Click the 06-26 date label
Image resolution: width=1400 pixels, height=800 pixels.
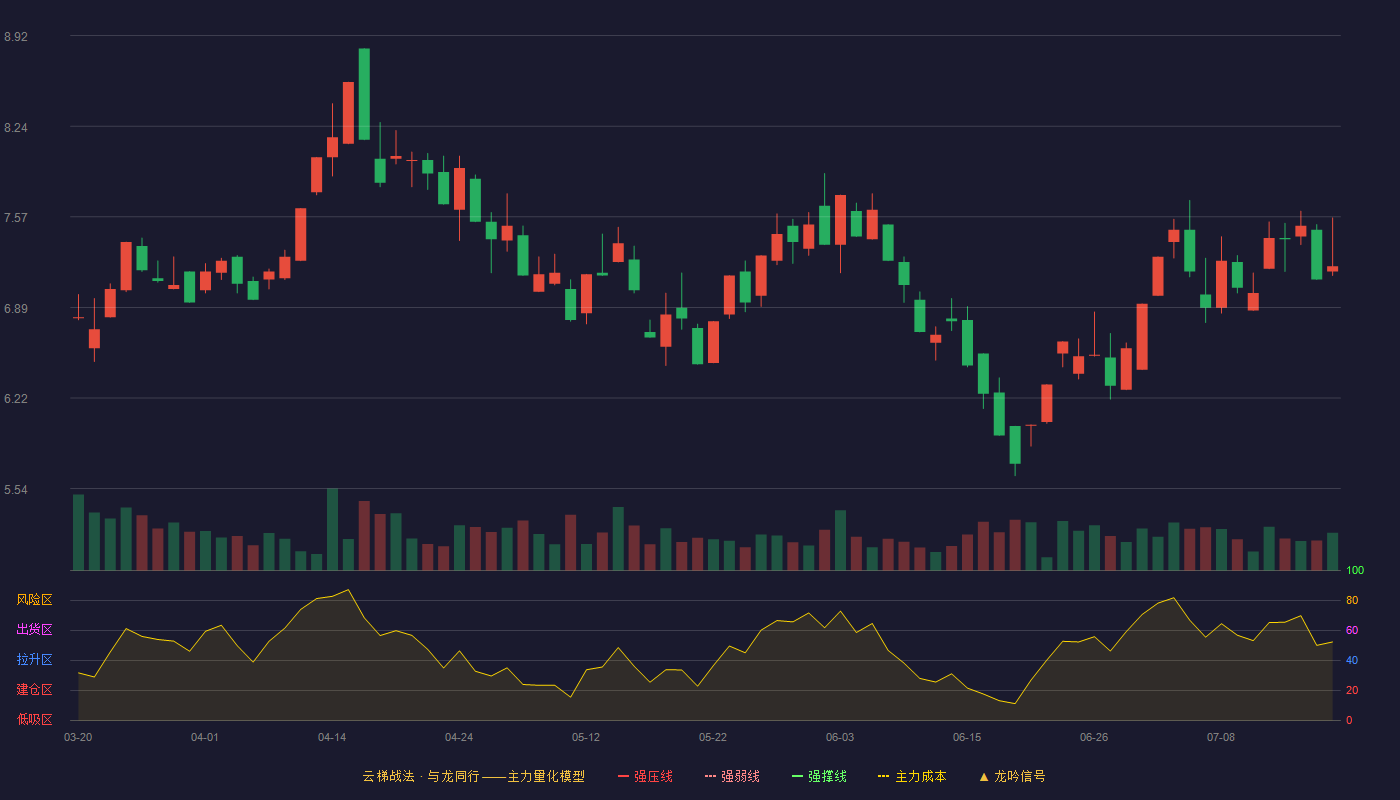[1094, 737]
